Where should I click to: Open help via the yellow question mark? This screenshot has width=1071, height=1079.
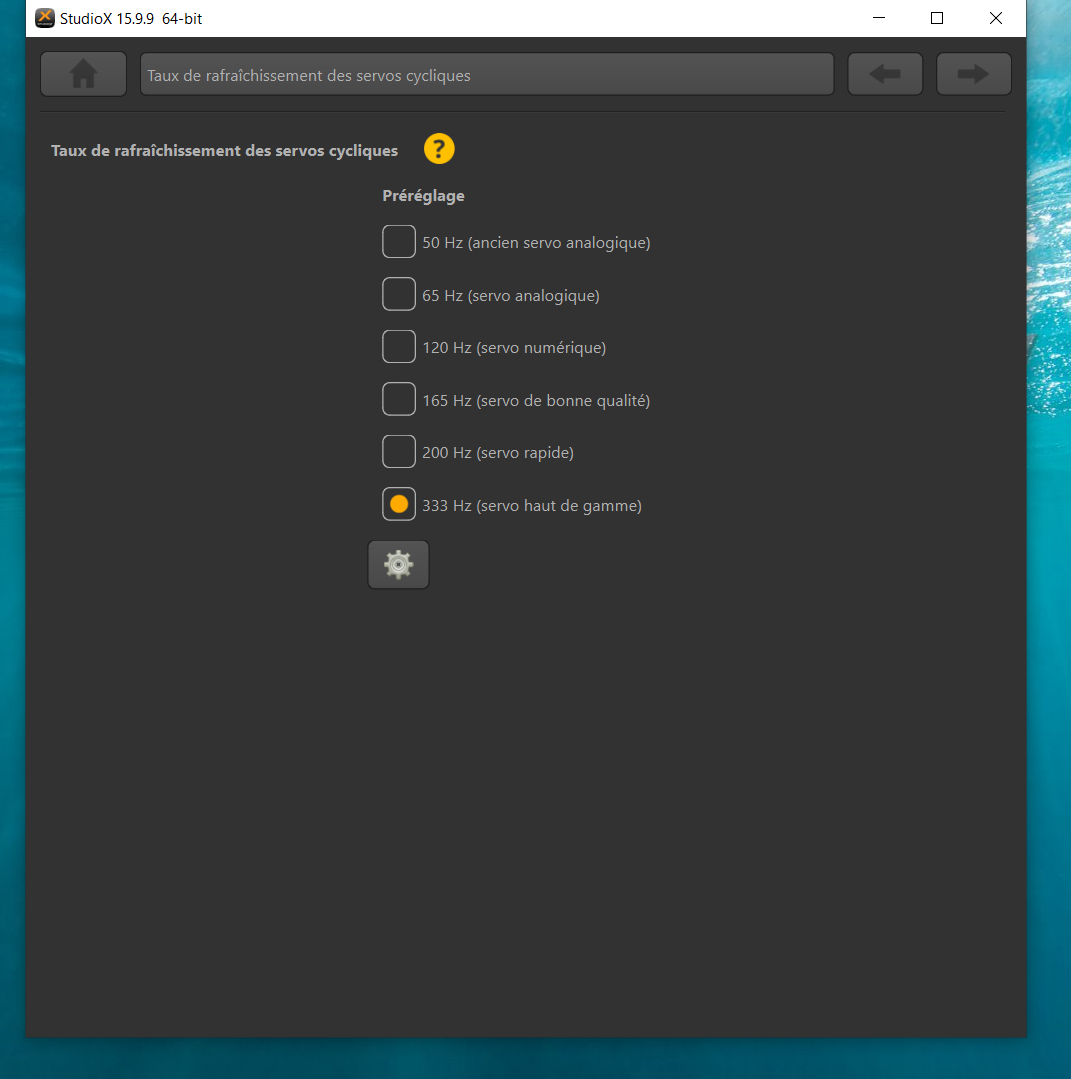click(x=439, y=149)
